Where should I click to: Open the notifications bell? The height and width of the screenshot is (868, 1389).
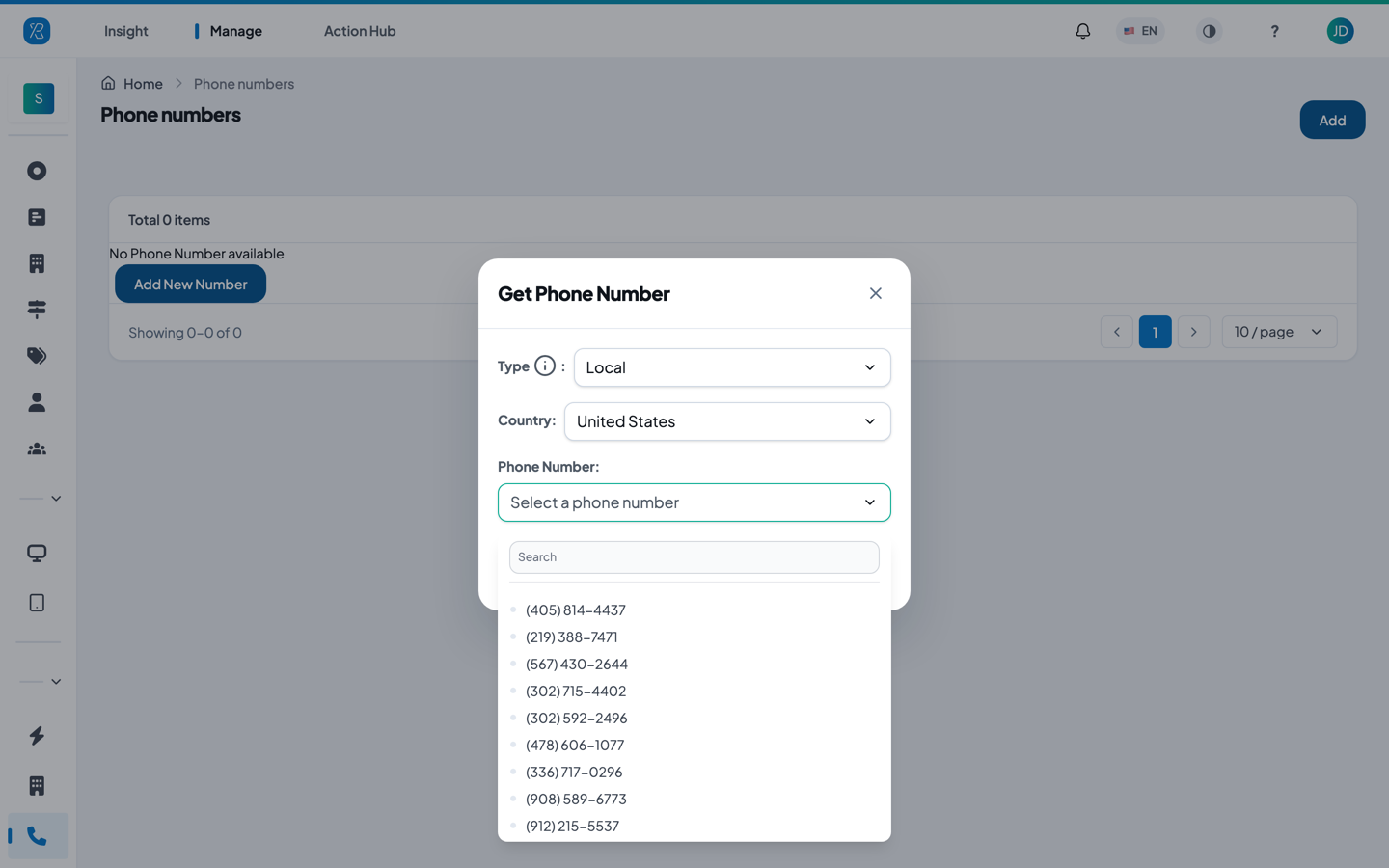click(x=1083, y=31)
